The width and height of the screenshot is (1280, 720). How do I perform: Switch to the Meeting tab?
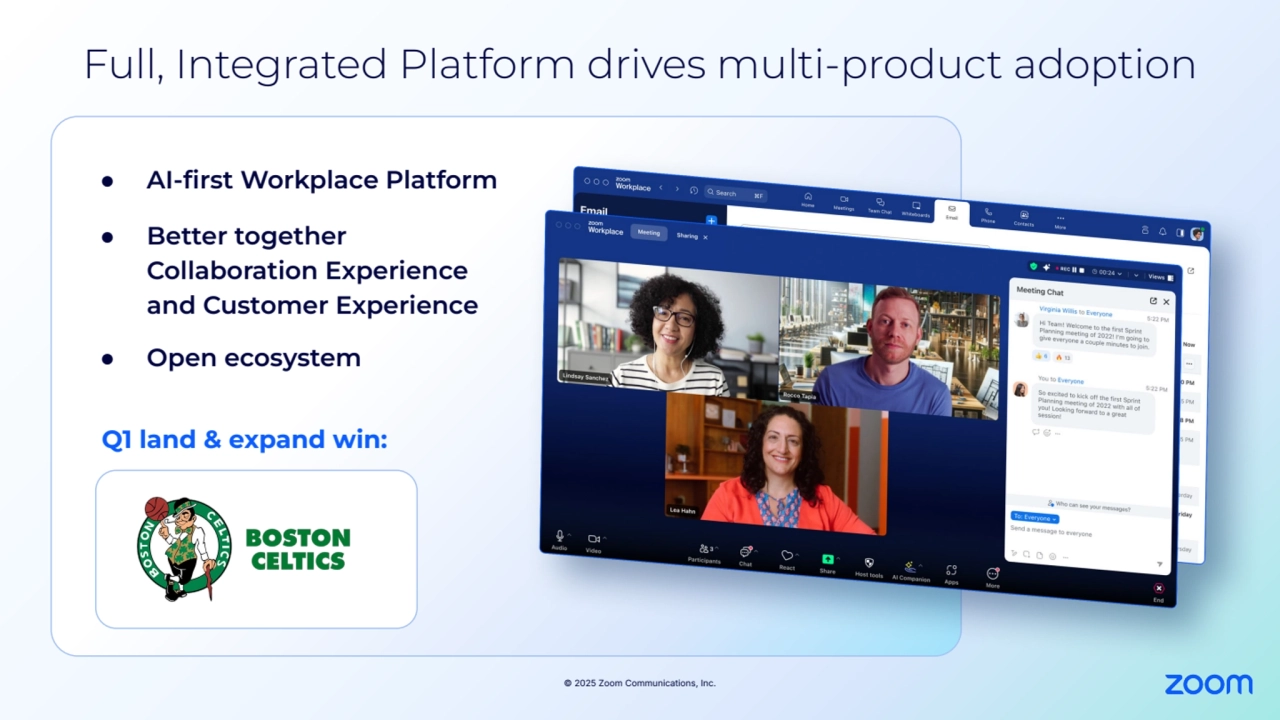(x=649, y=232)
